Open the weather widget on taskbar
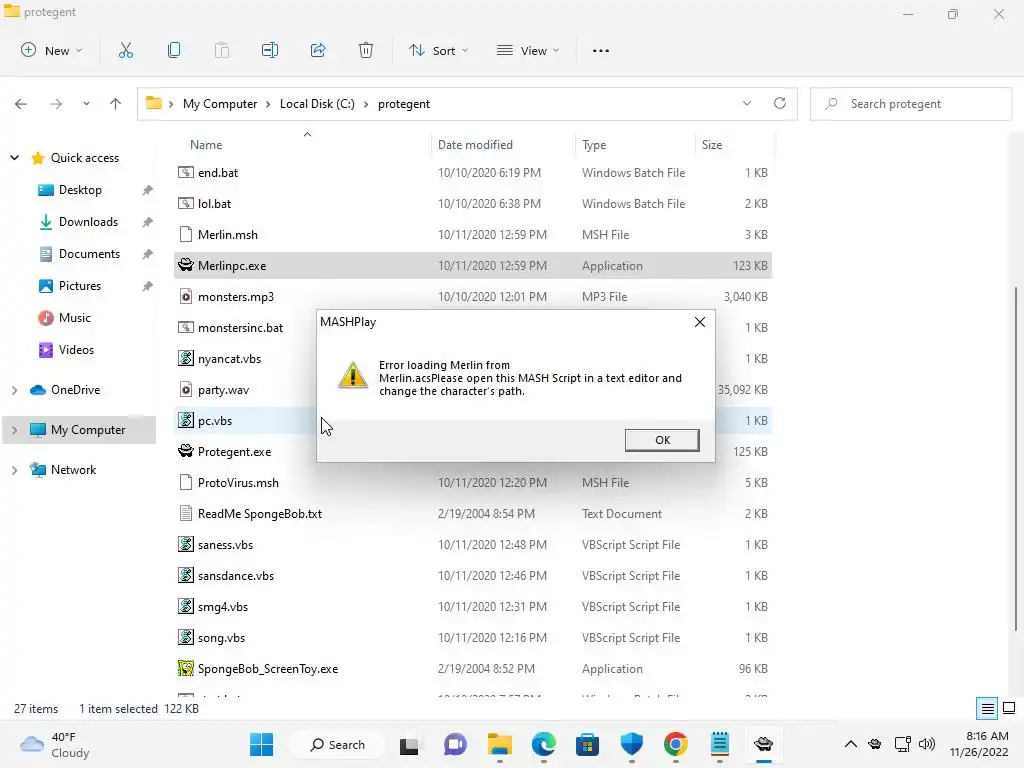The height and width of the screenshot is (768, 1024). point(55,744)
